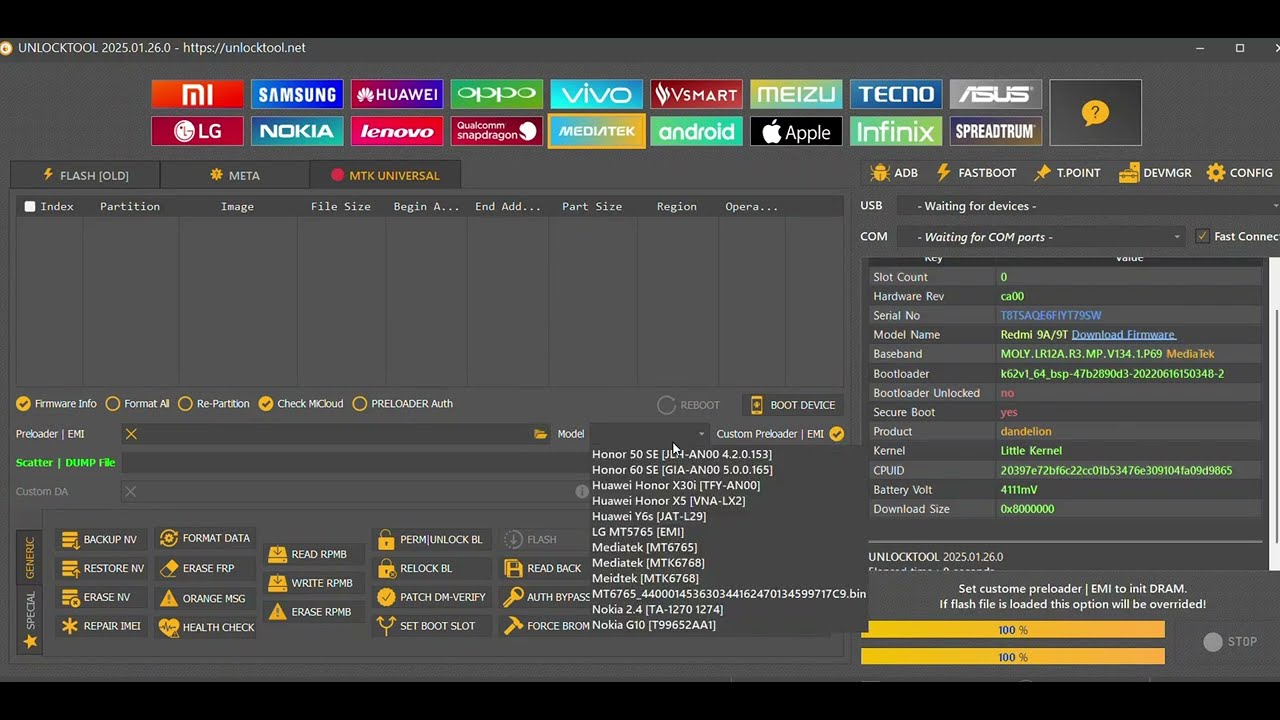Choose the Apple brand tile
The image size is (1280, 720).
point(797,131)
